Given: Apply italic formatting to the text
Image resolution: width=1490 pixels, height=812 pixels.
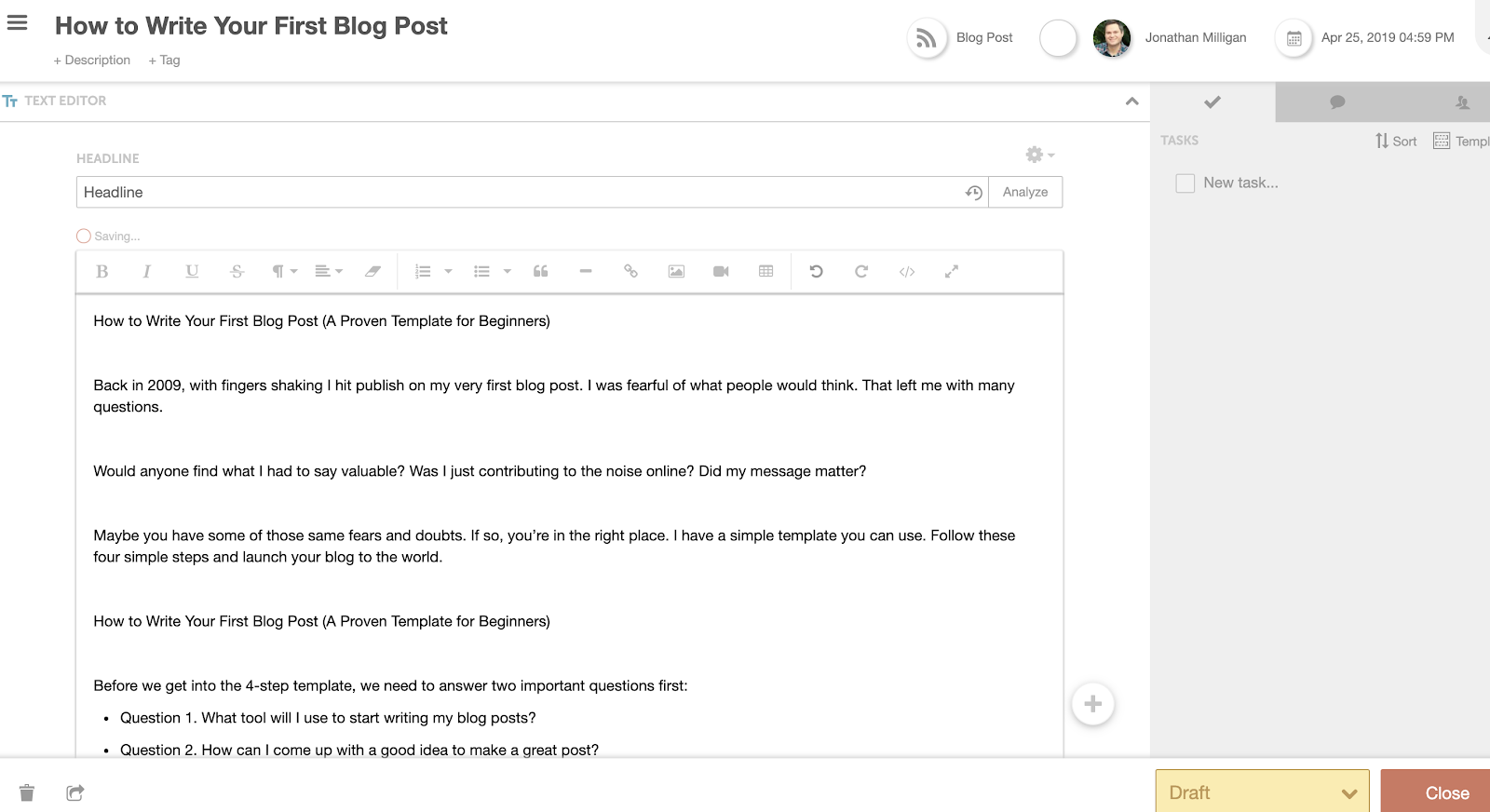Looking at the screenshot, I should pos(146,272).
